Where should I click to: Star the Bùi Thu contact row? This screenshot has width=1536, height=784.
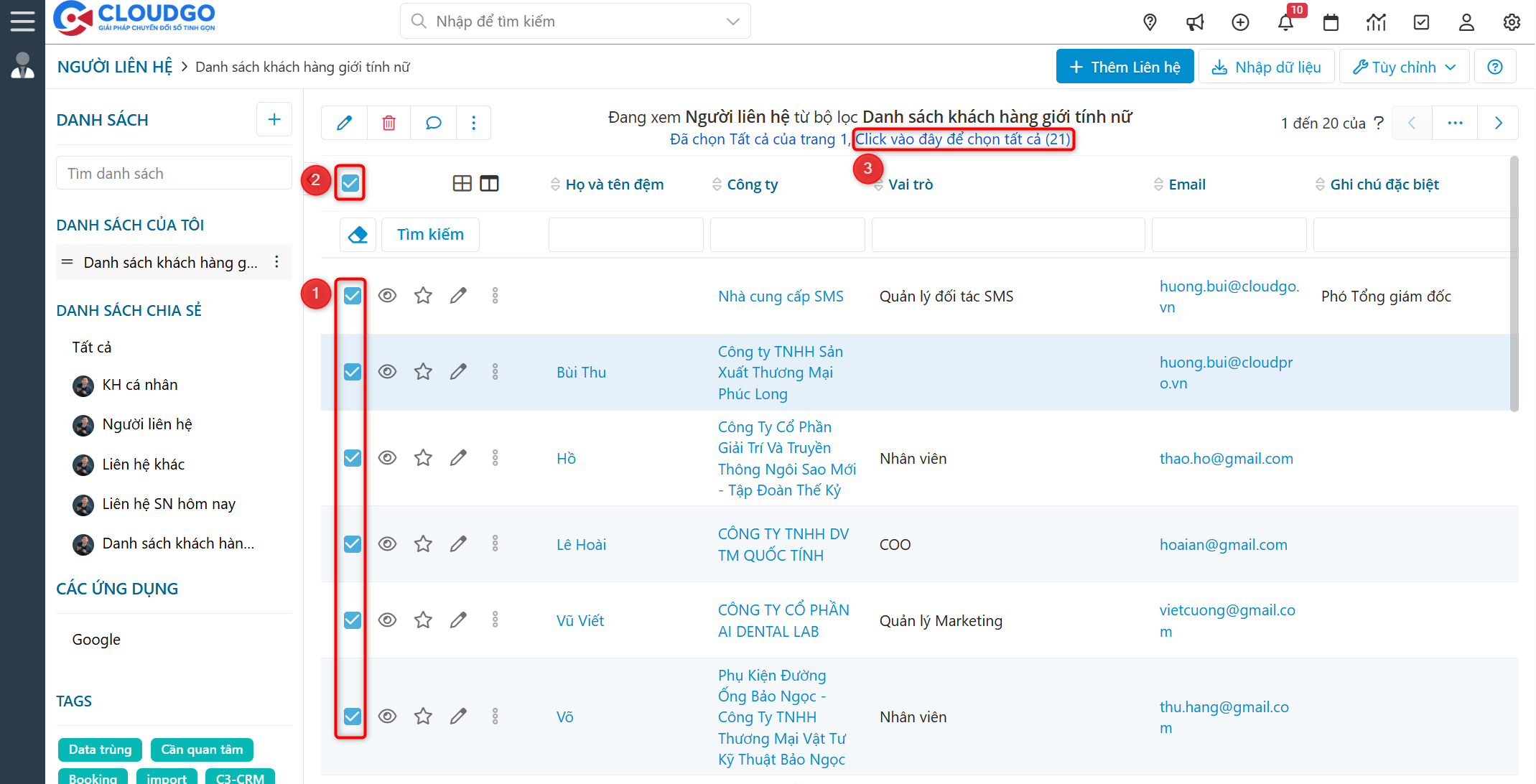point(423,372)
